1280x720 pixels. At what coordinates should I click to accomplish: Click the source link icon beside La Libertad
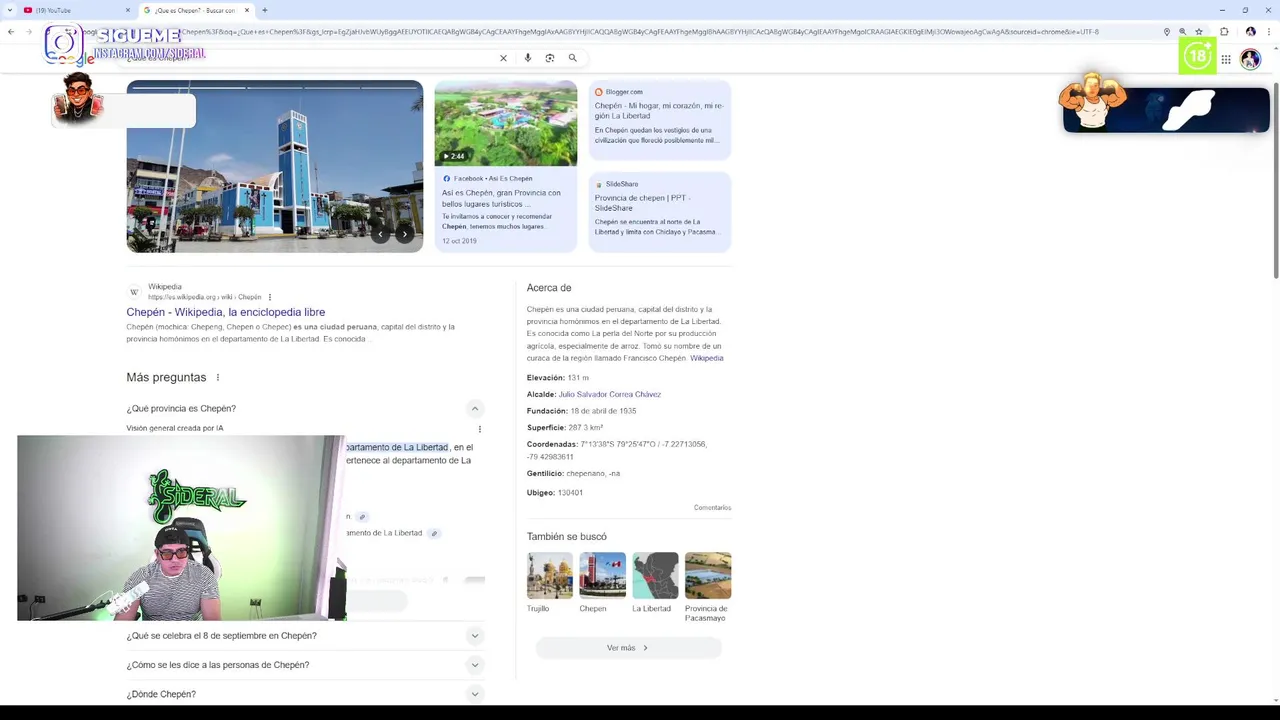[x=434, y=533]
